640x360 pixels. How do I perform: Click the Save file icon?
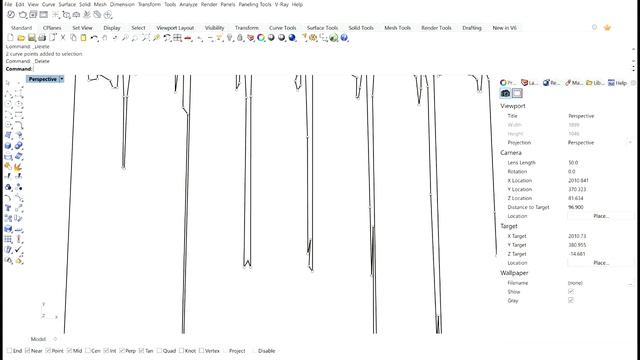point(31,38)
